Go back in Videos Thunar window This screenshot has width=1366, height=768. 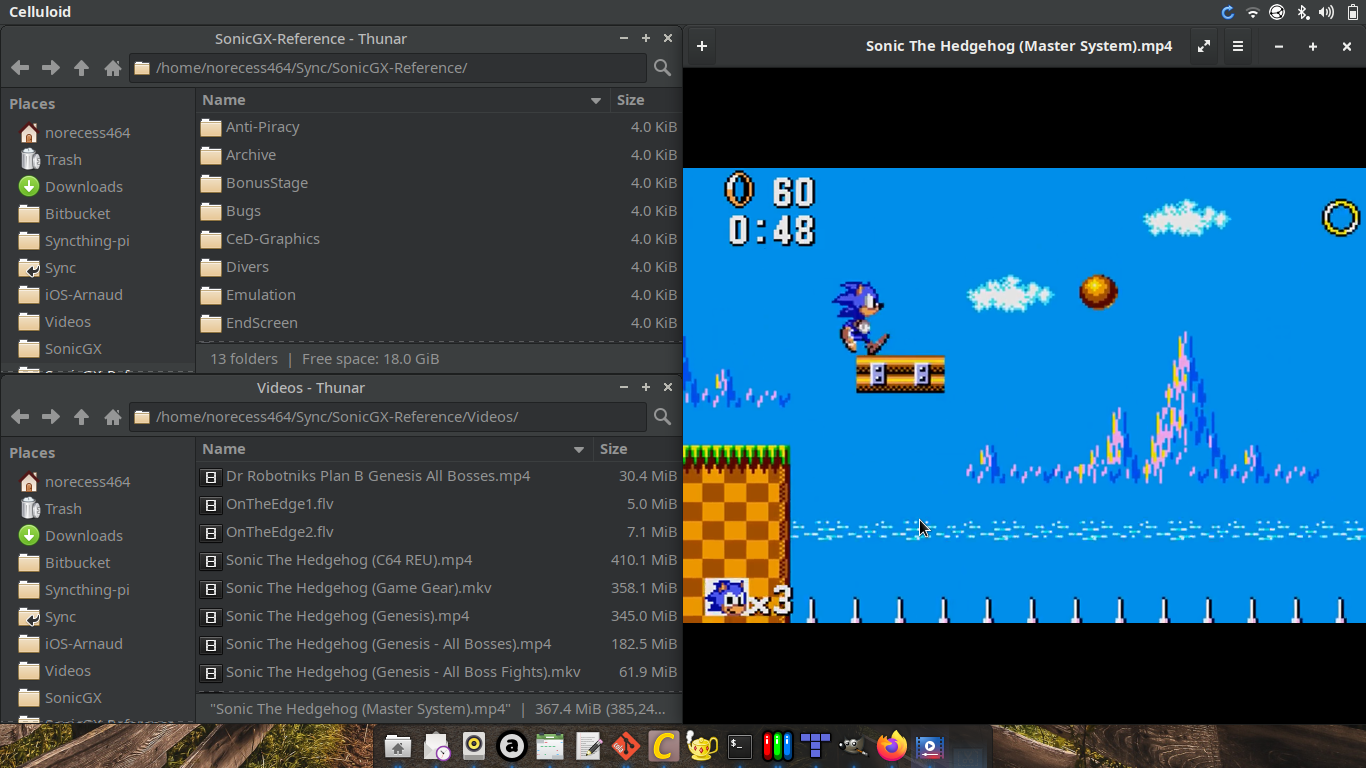20,417
